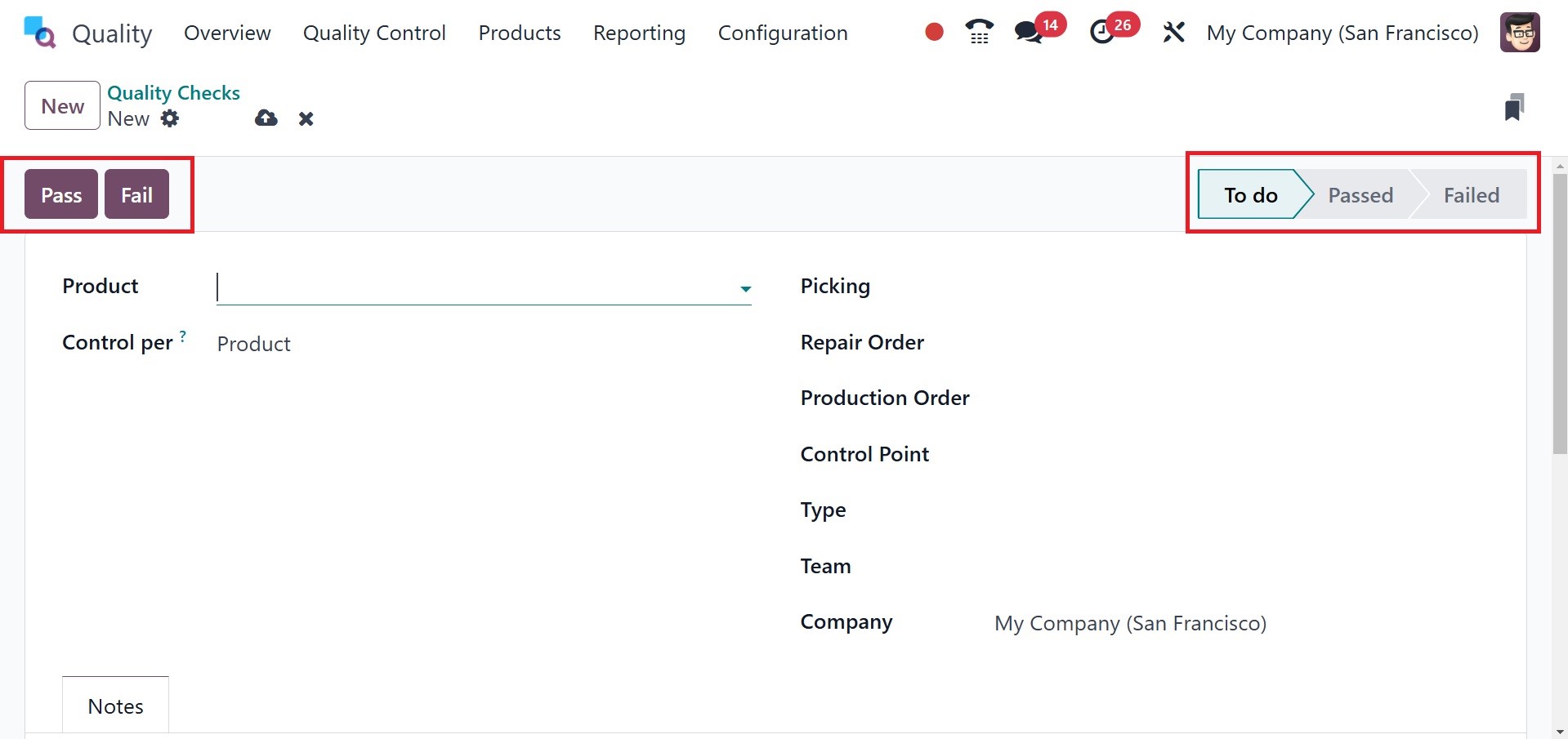
Task: Open the activities clock icon
Action: [1103, 33]
